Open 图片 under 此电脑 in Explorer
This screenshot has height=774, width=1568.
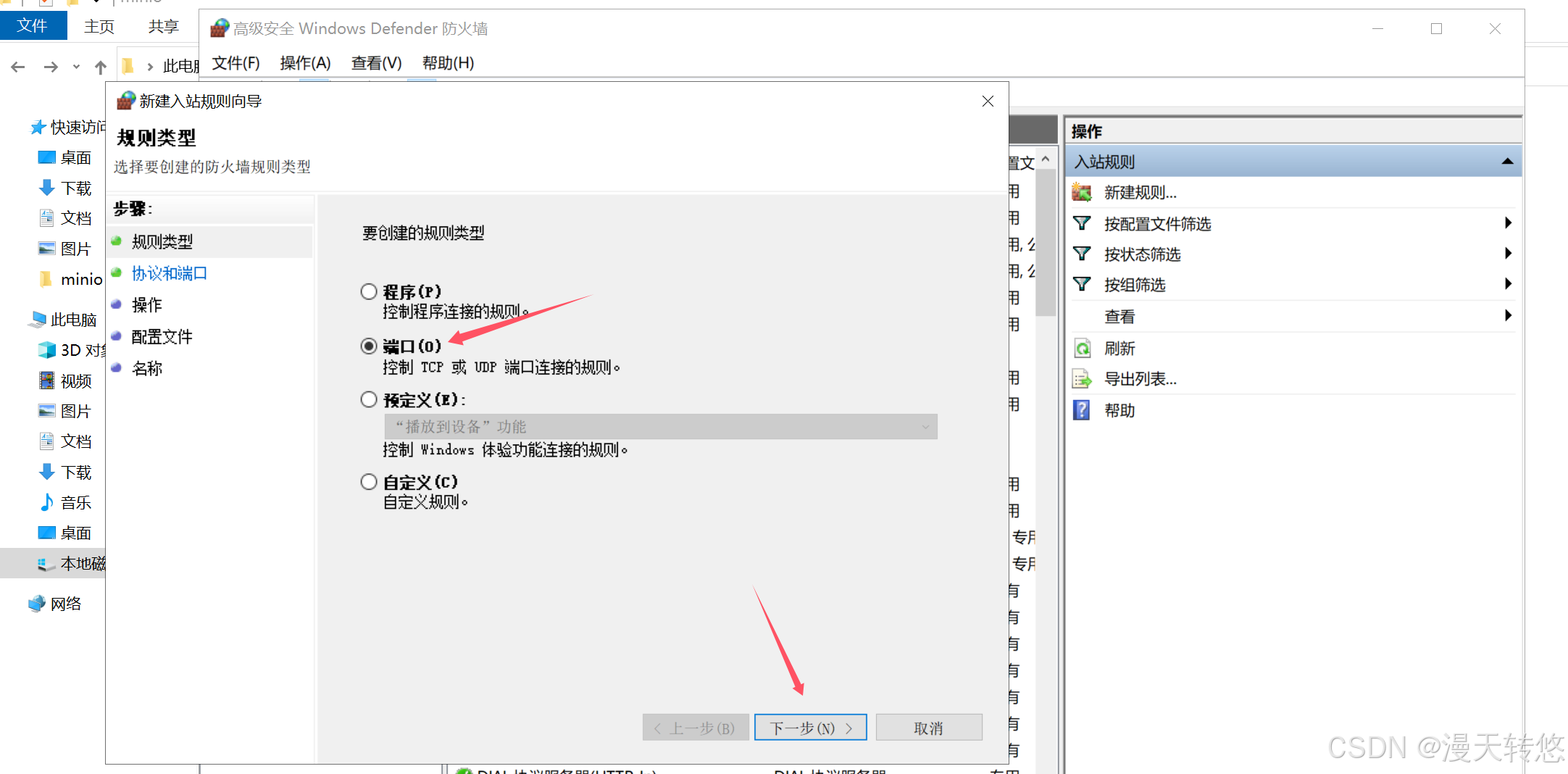75,411
